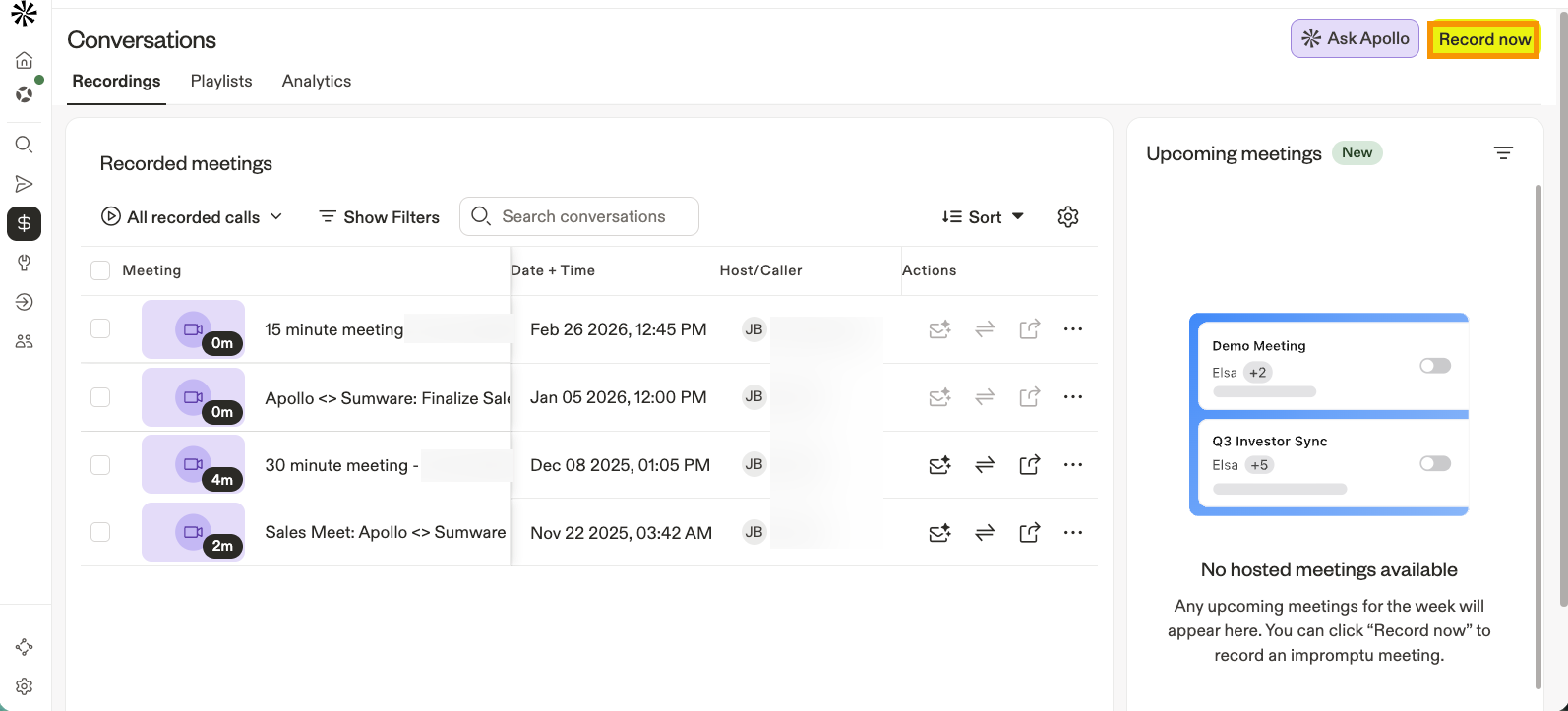Open the Apollo logo in sidebar
This screenshot has width=1568, height=711.
click(x=24, y=14)
